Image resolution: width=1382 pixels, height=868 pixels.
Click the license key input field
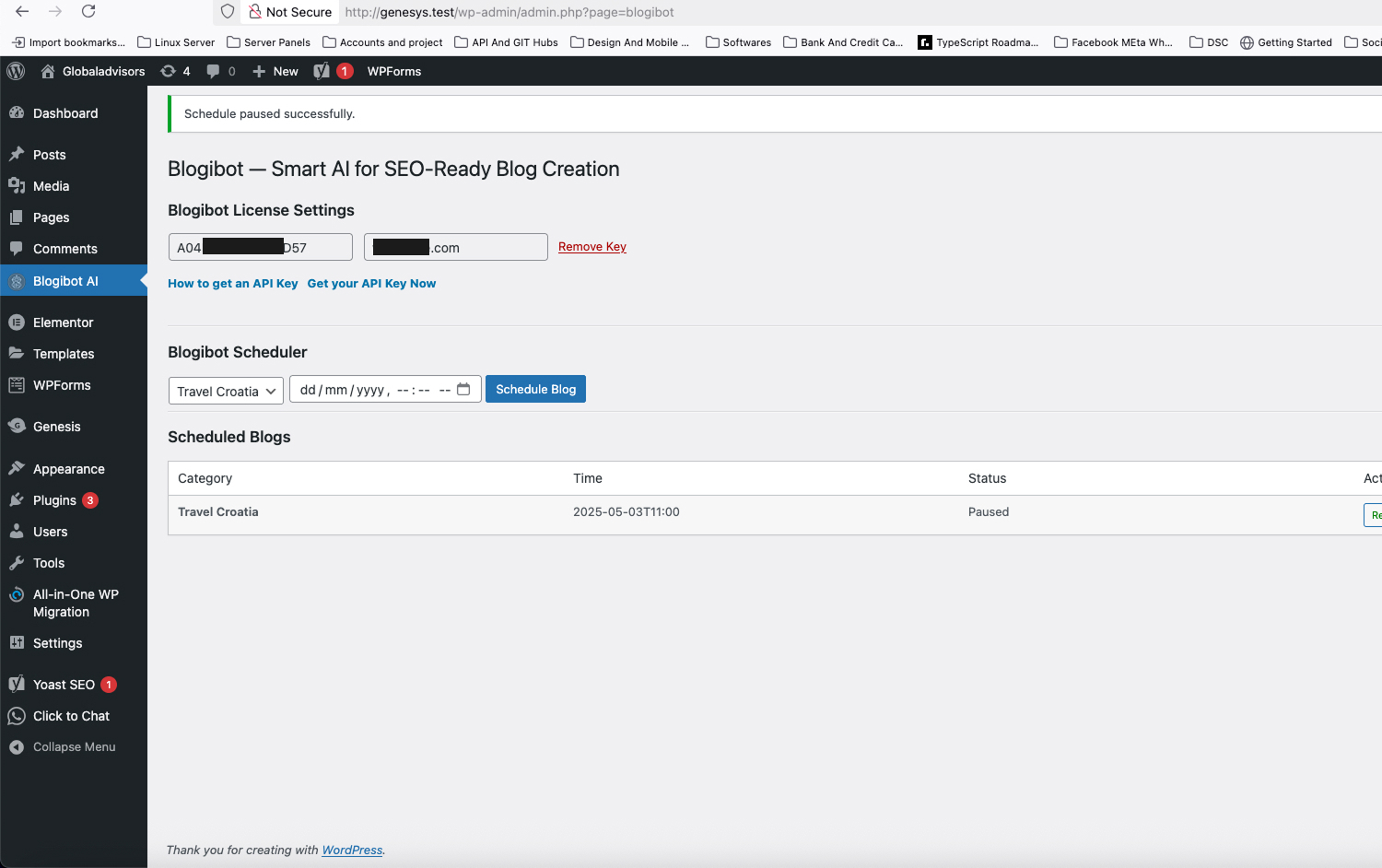point(260,246)
